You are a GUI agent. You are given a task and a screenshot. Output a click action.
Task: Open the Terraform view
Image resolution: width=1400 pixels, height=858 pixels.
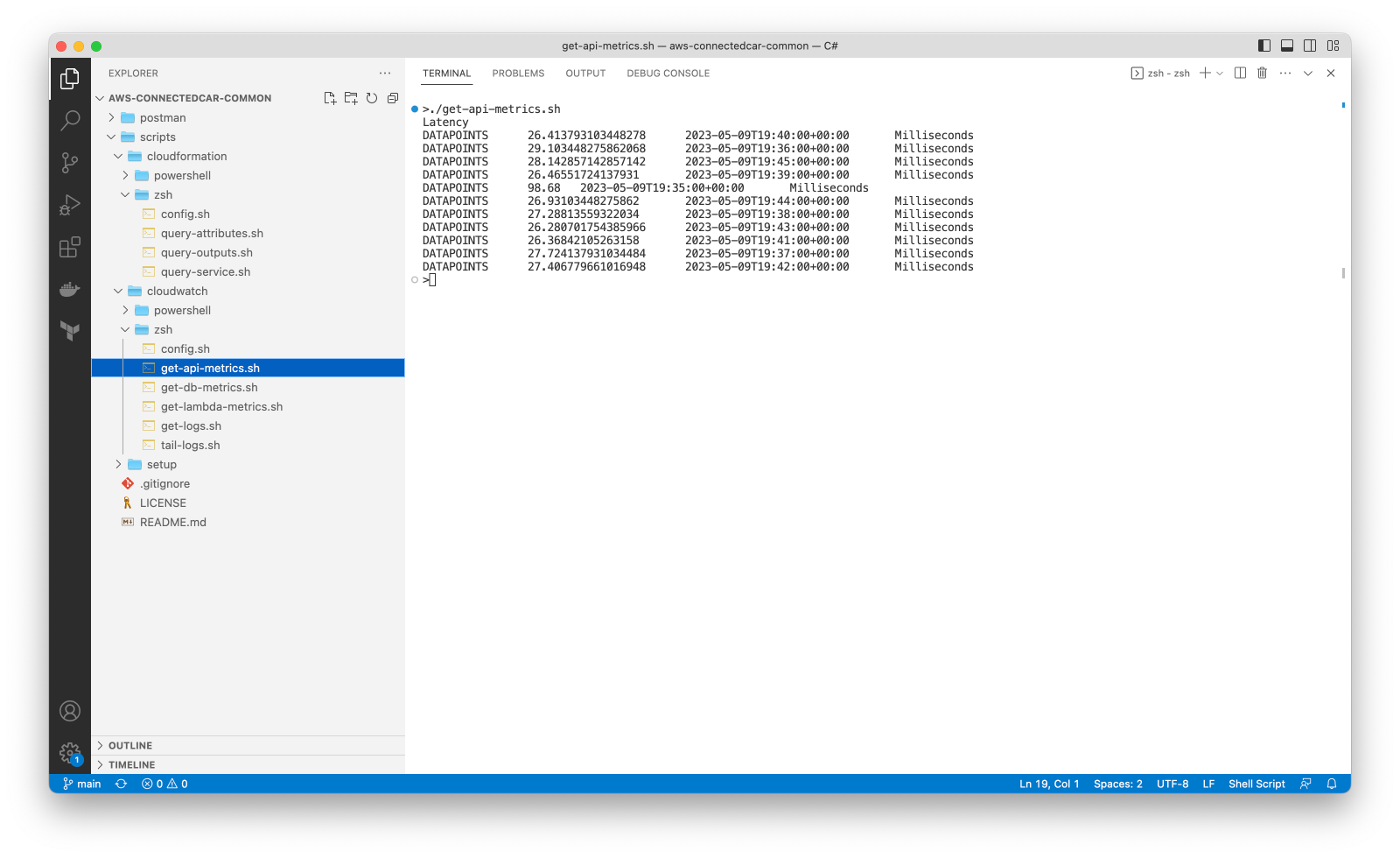(70, 330)
